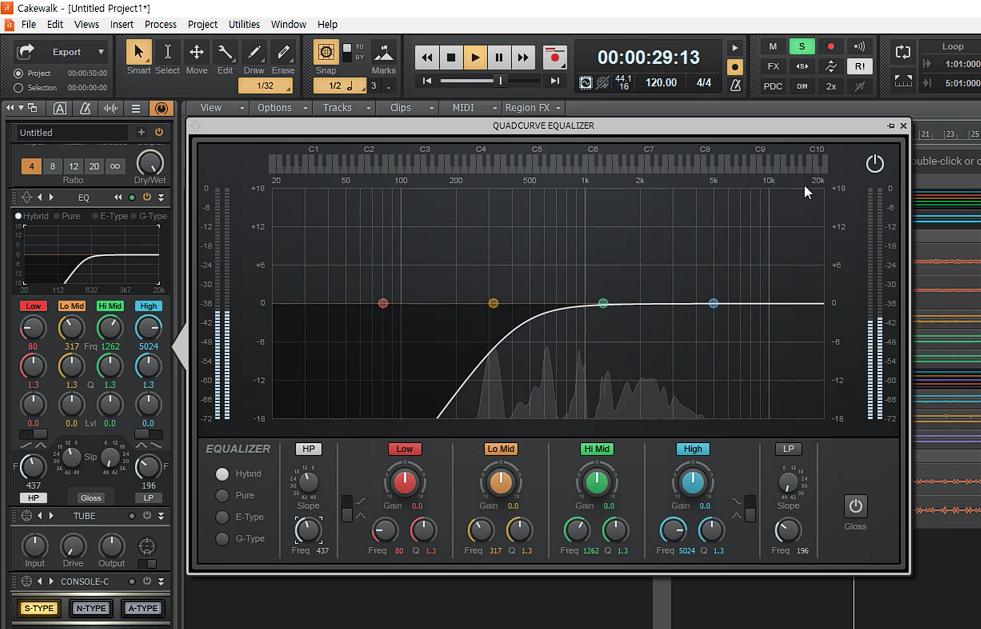Click the green Hi Mid node on graph
The height and width of the screenshot is (629, 981).
click(602, 304)
